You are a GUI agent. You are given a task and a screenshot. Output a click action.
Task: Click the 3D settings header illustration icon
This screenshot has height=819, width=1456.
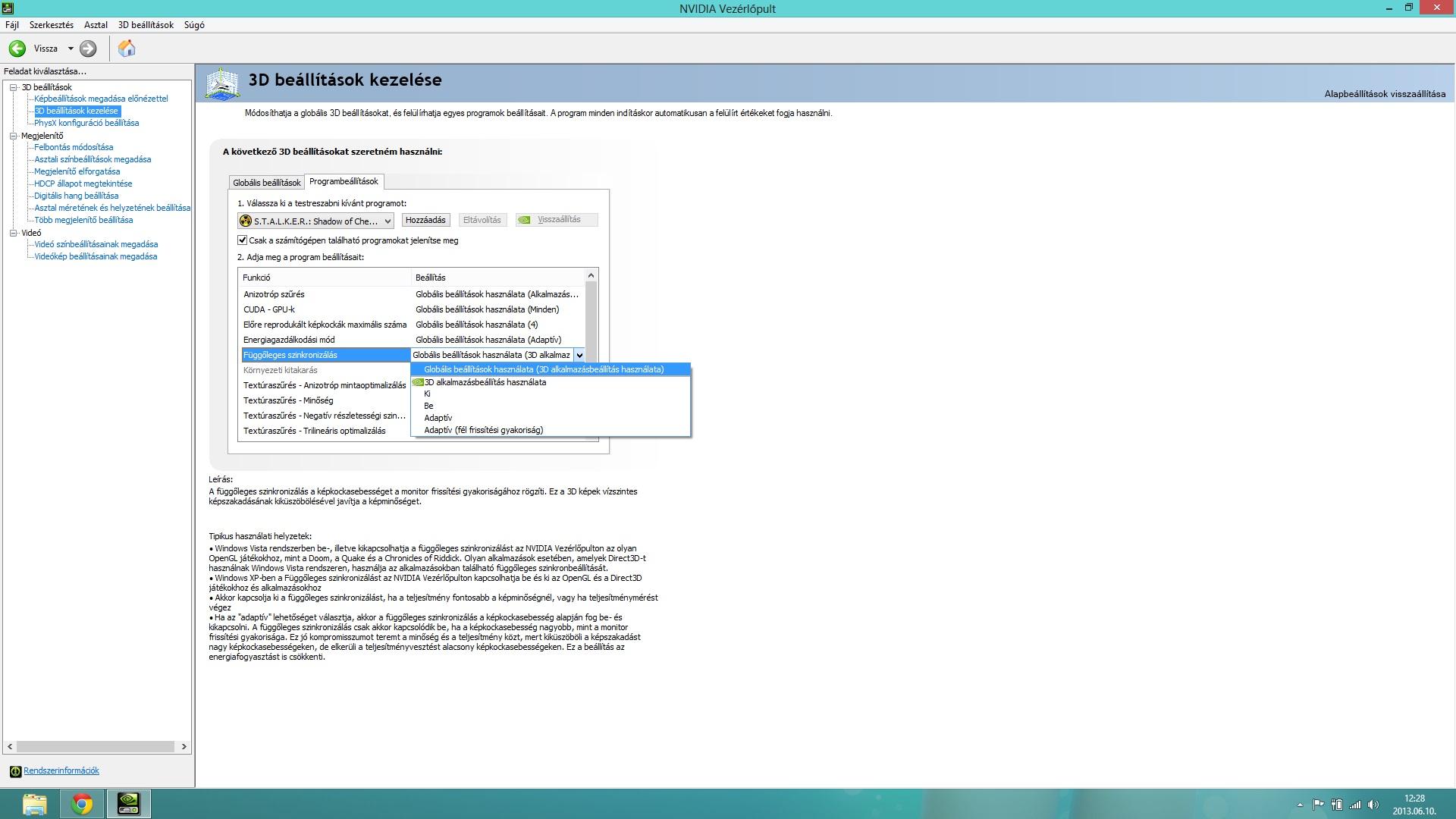click(223, 83)
